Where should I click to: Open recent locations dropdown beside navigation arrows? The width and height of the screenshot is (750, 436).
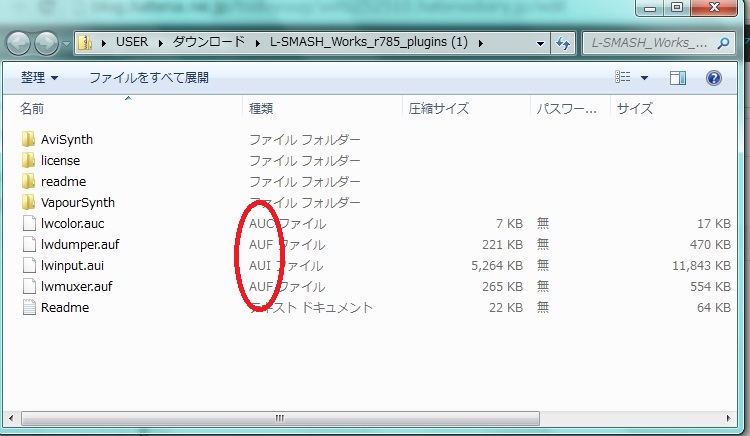tap(66, 44)
